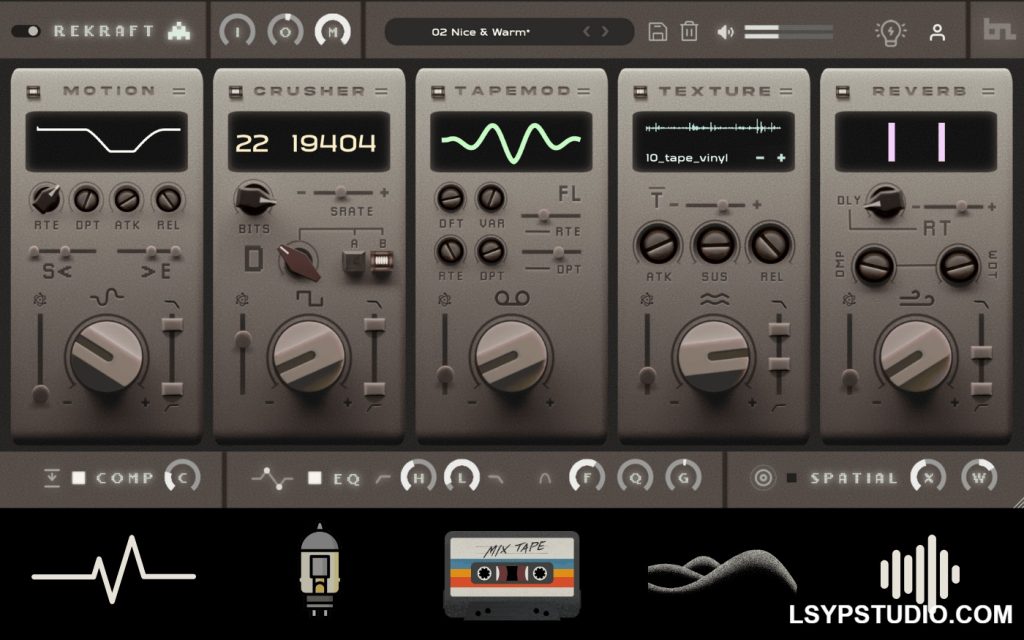Toggle the Reverb module on/off
This screenshot has width=1024, height=640.
click(843, 92)
